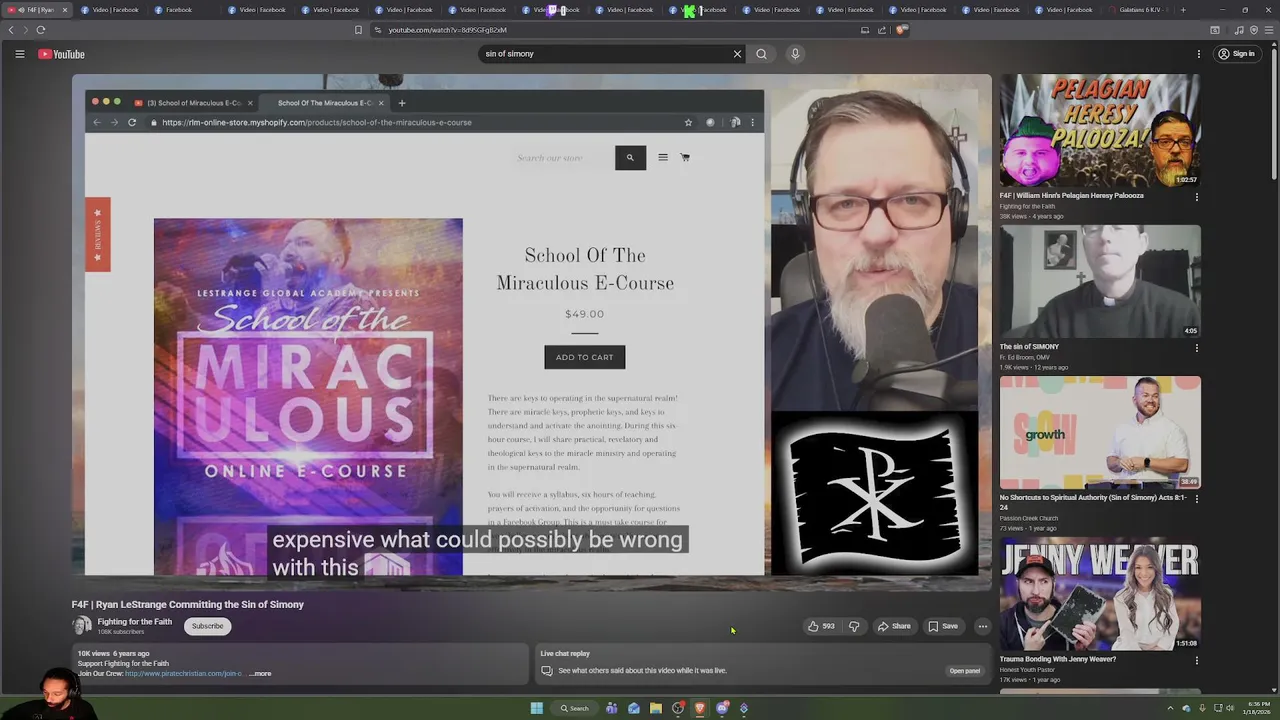Subscribe to Fighting for the Faith
The width and height of the screenshot is (1280, 720).
[207, 626]
